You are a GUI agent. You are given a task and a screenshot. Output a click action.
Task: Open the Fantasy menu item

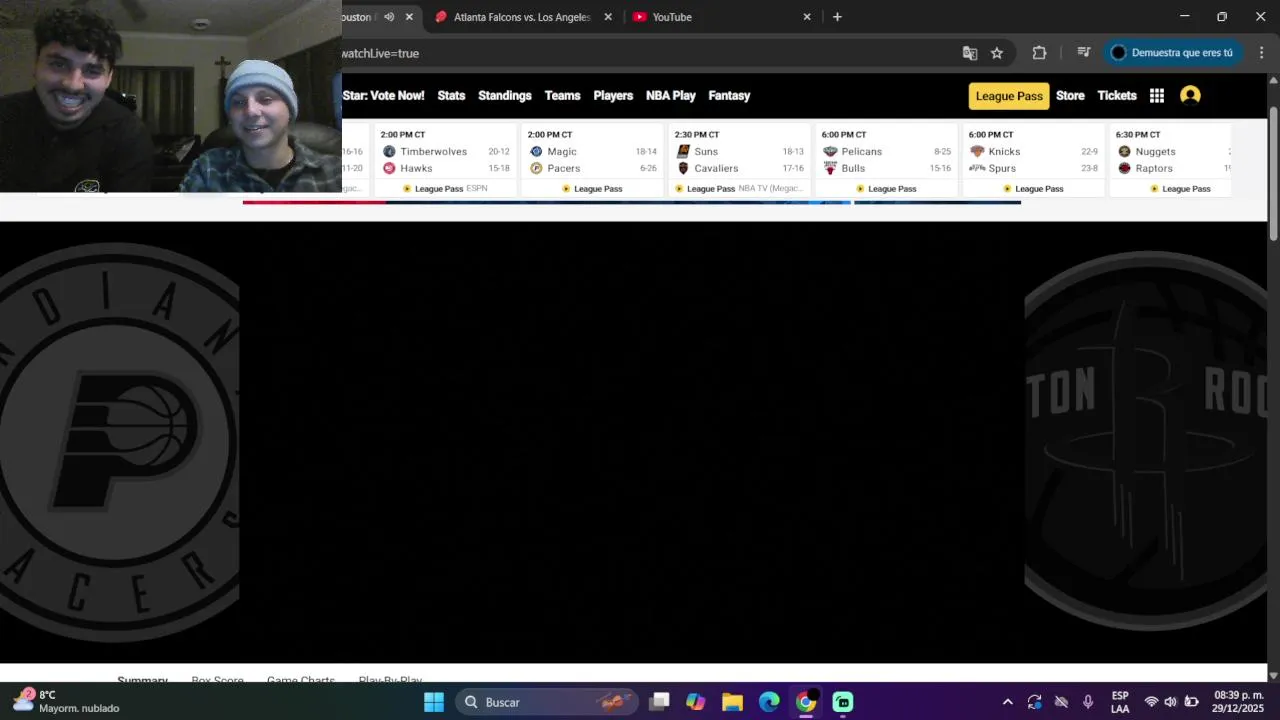click(729, 96)
